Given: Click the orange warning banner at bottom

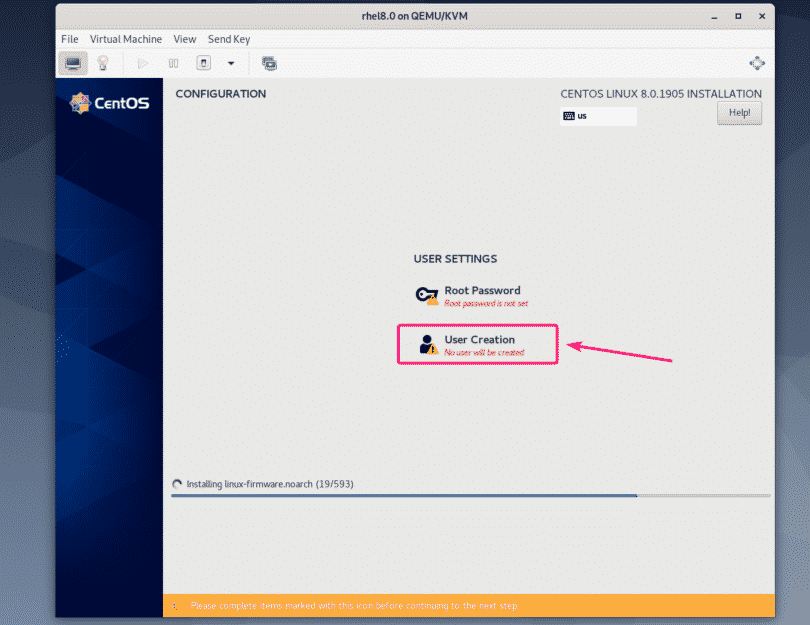Looking at the screenshot, I should click(x=470, y=605).
